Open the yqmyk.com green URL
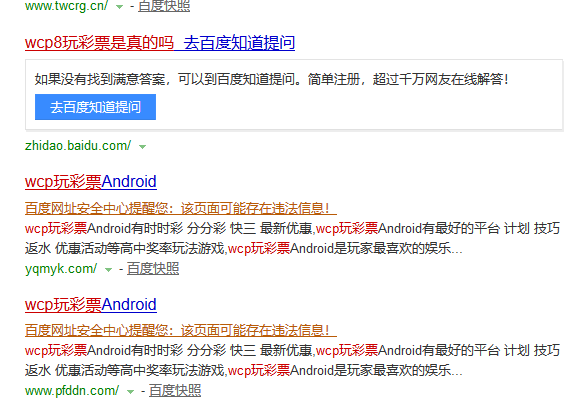This screenshot has height=410, width=571. point(61,269)
